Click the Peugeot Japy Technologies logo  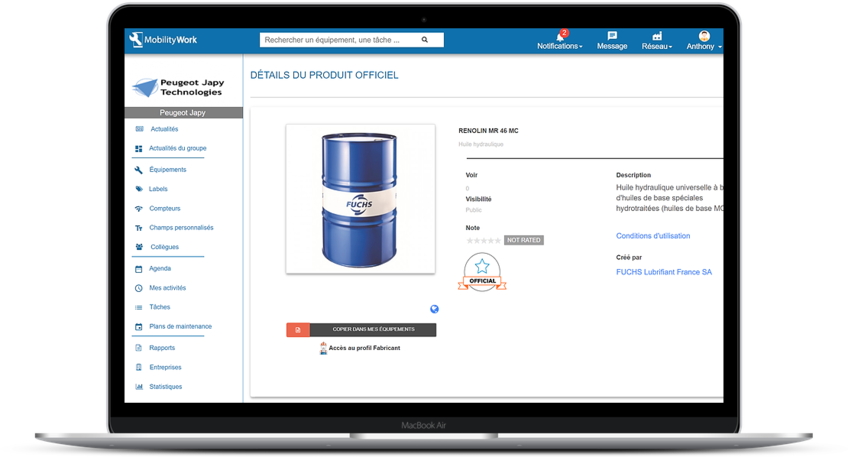point(179,87)
